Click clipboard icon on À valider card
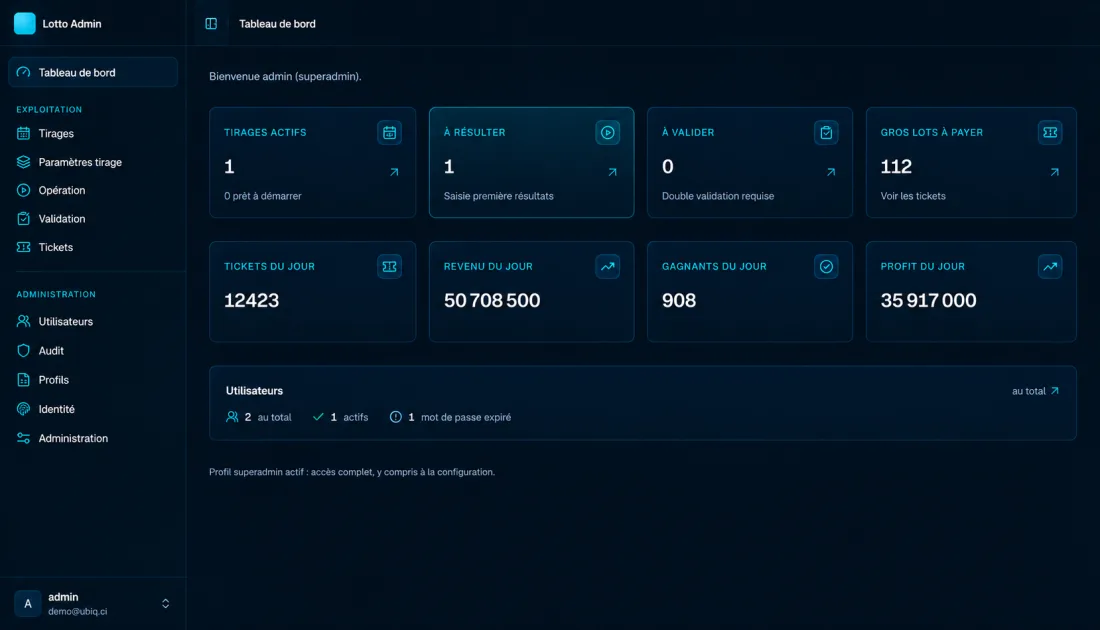The image size is (1100, 630). click(x=826, y=133)
